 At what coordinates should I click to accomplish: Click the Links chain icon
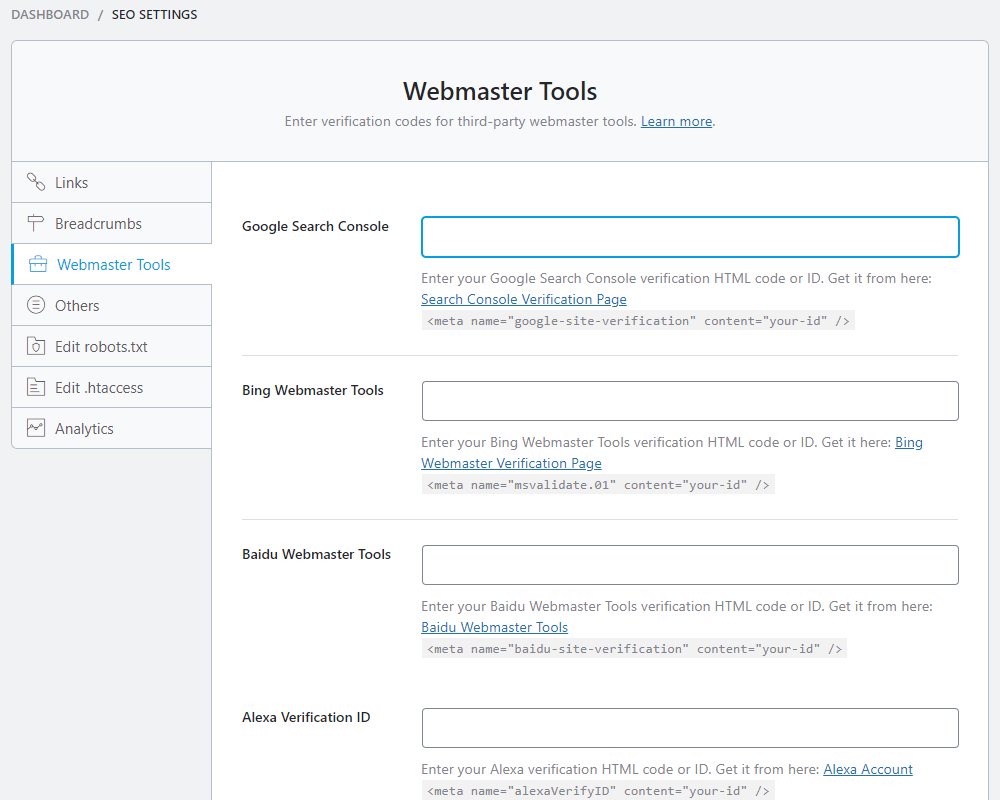point(36,182)
